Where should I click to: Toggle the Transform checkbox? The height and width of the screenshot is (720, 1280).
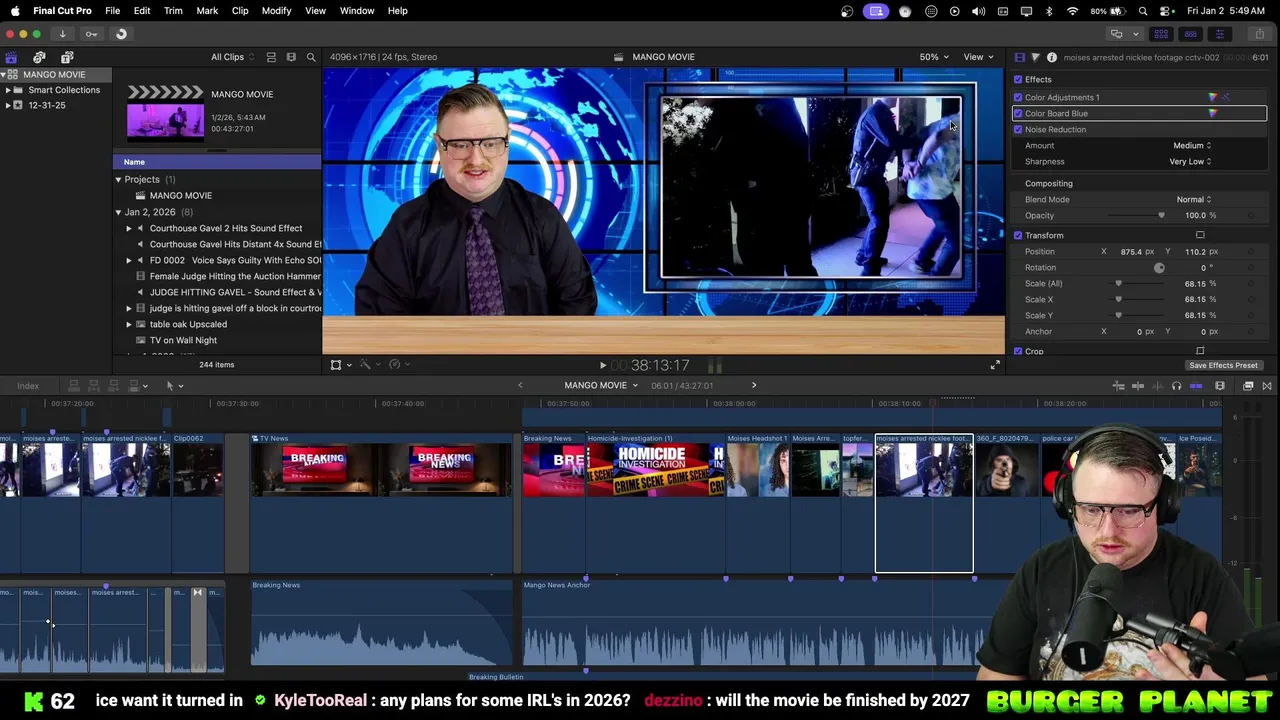pos(1018,235)
